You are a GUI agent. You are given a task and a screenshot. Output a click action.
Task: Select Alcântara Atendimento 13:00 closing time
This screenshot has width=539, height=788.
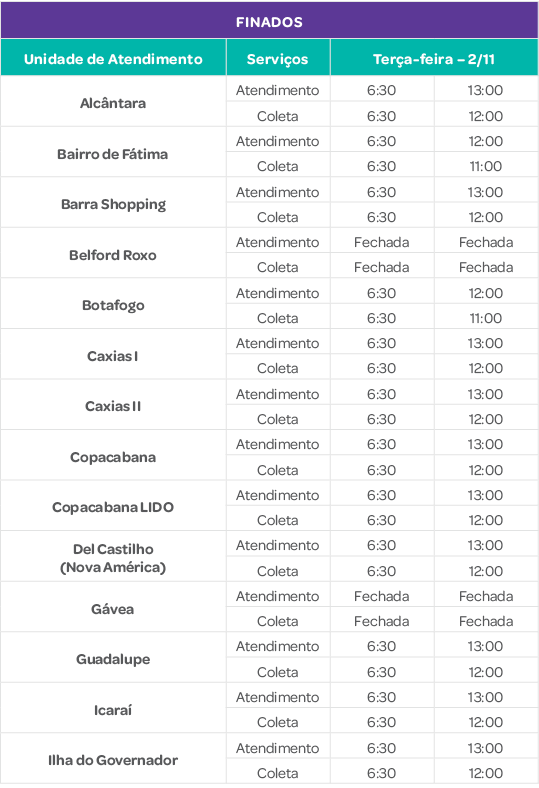486,89
